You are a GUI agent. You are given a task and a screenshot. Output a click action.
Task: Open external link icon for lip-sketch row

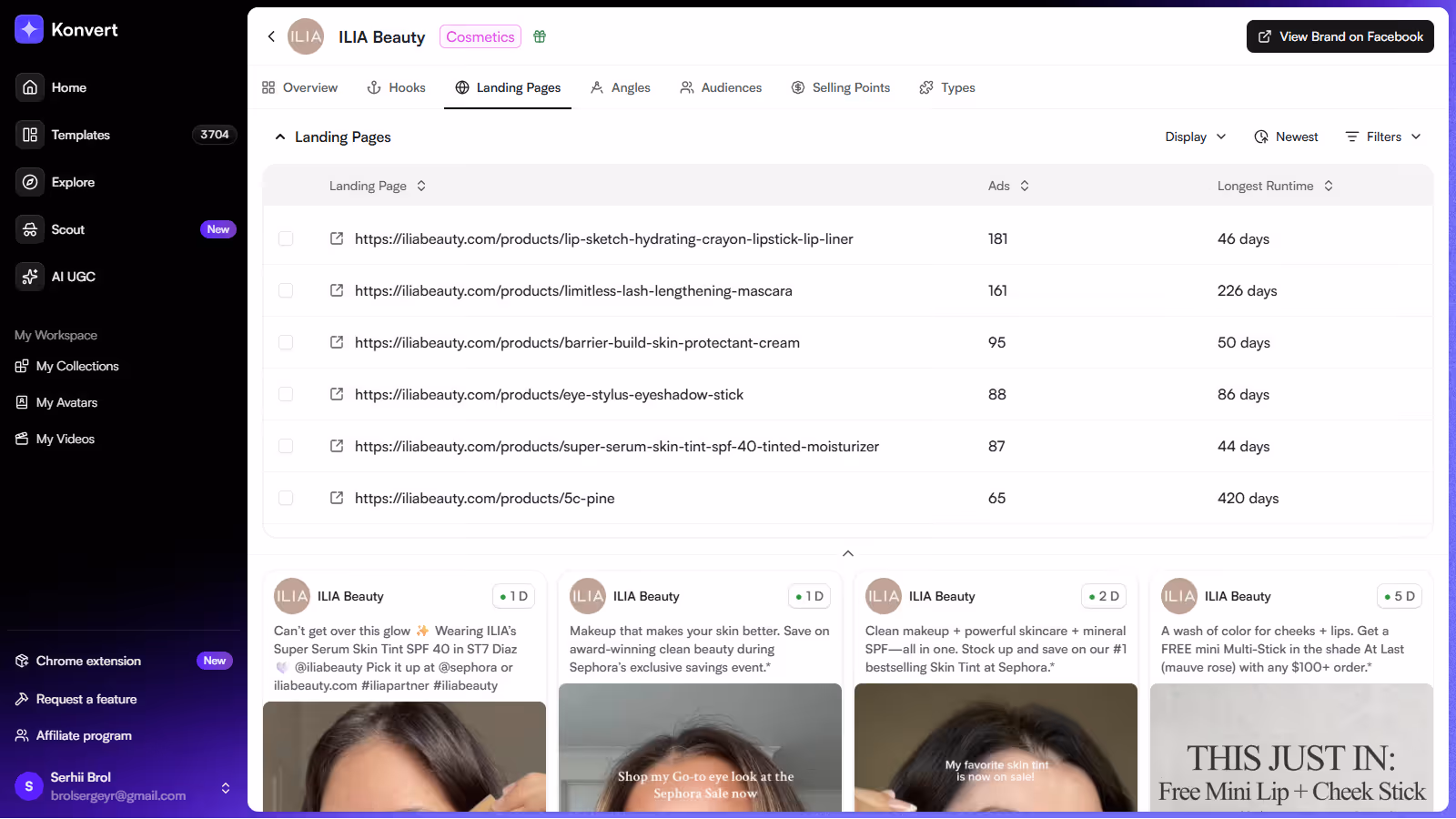click(x=337, y=238)
